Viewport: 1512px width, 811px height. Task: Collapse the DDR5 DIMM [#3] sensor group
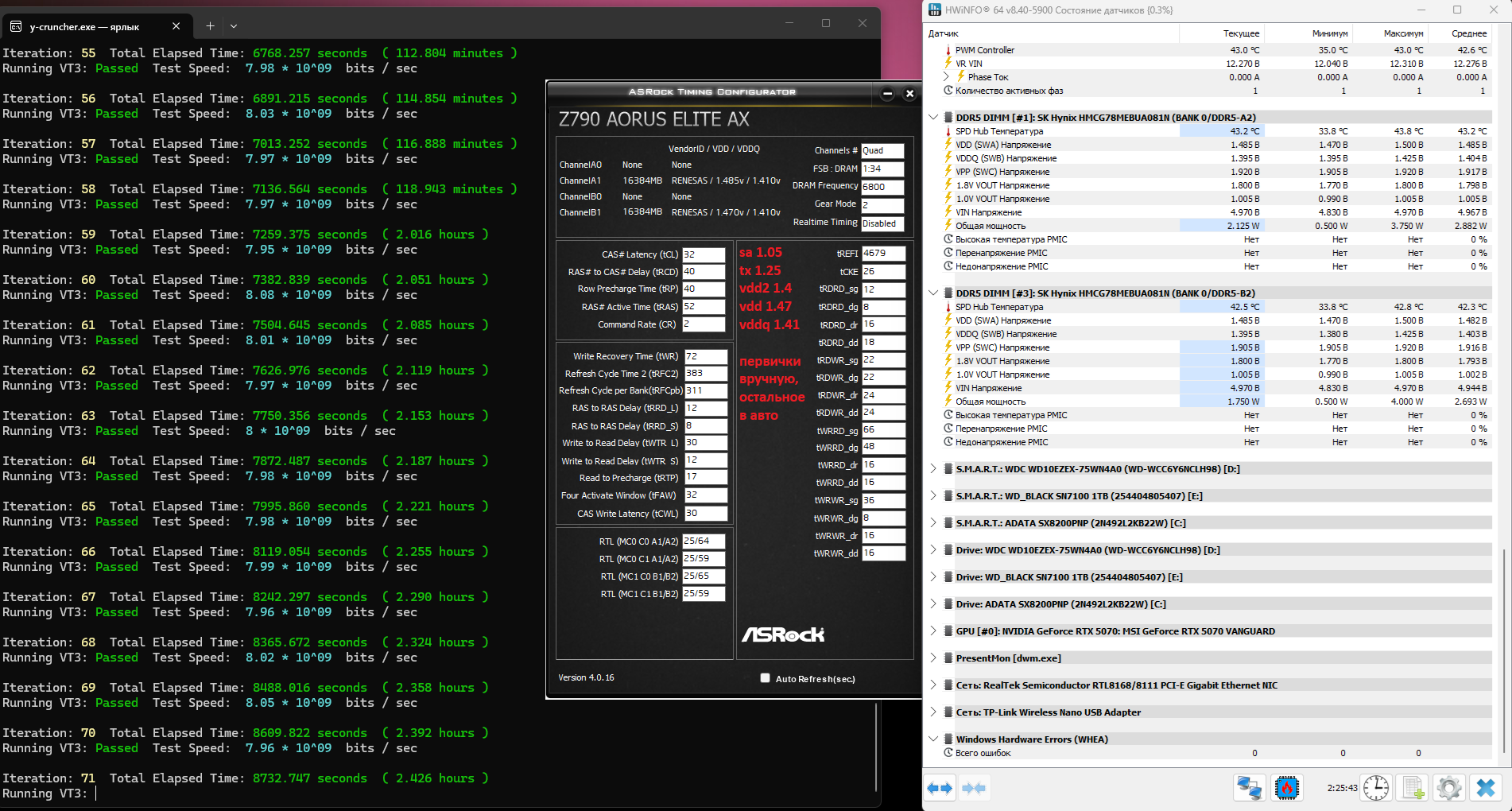pyautogui.click(x=933, y=293)
